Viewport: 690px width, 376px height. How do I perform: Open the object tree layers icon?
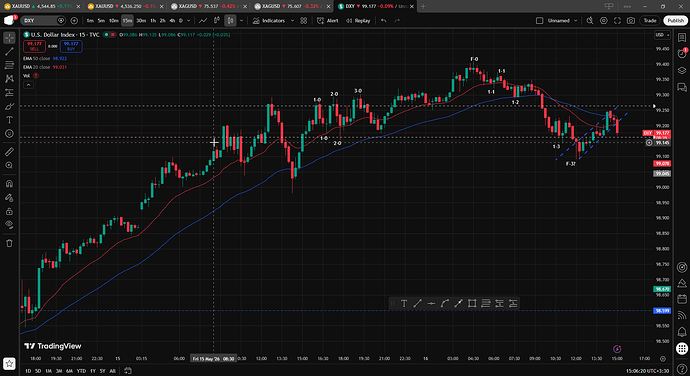(x=682, y=70)
